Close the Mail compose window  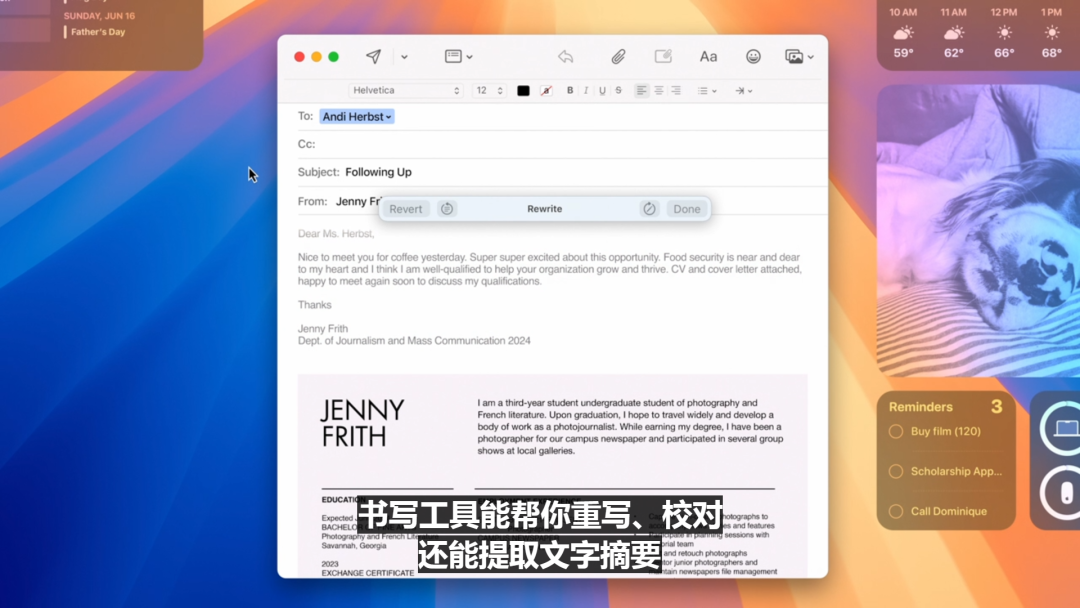click(299, 56)
